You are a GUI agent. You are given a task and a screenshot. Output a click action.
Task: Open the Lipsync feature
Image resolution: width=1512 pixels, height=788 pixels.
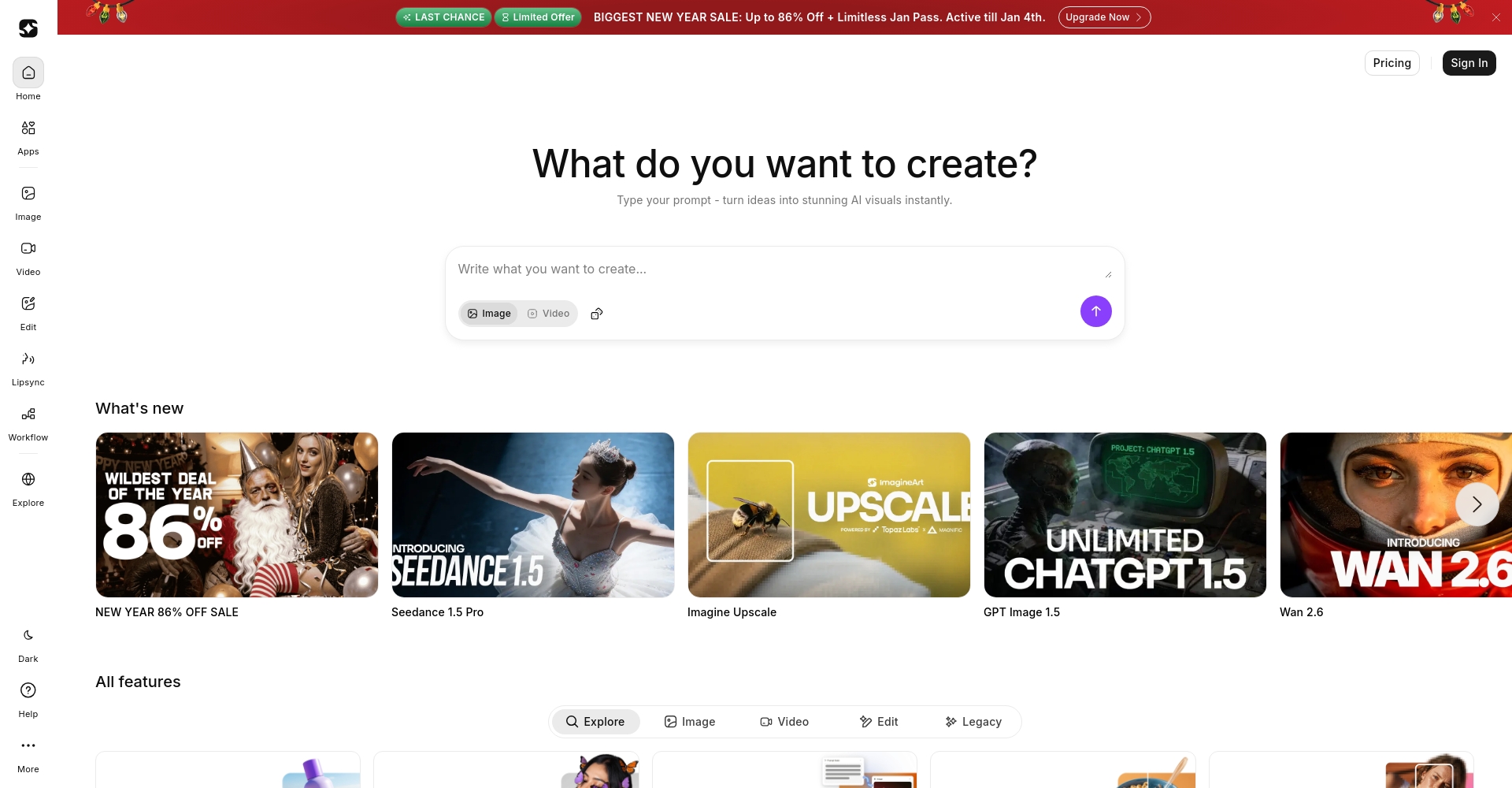(x=28, y=367)
